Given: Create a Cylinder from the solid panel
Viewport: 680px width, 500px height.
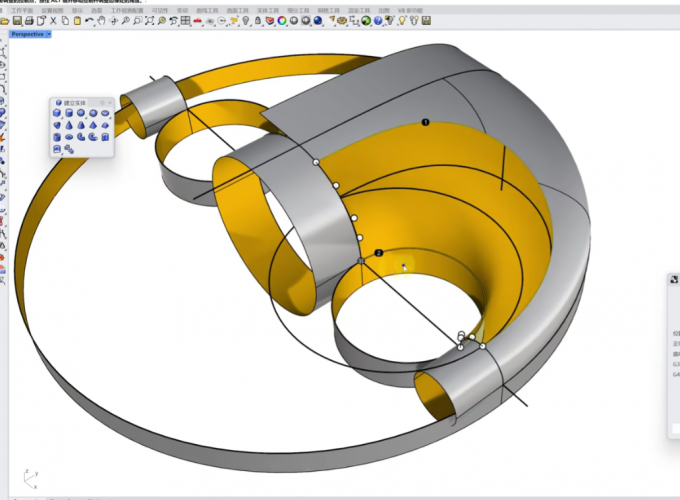Looking at the screenshot, I should pos(69,113).
